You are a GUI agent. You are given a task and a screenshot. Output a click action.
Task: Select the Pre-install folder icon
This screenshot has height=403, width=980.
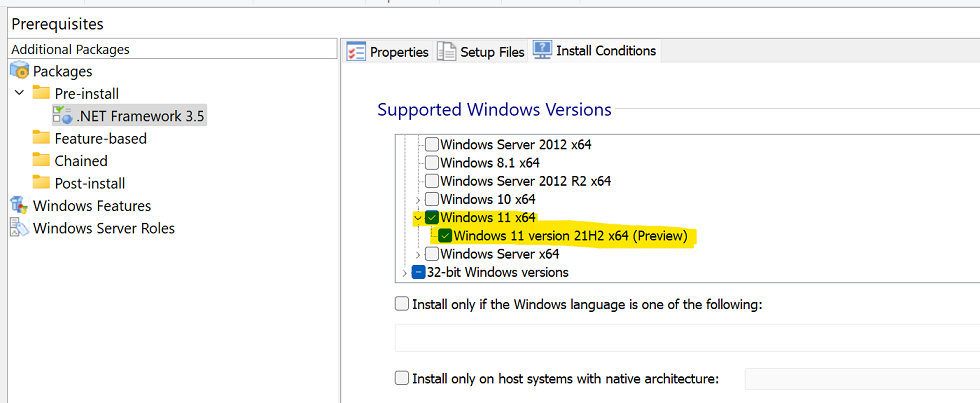pos(41,93)
